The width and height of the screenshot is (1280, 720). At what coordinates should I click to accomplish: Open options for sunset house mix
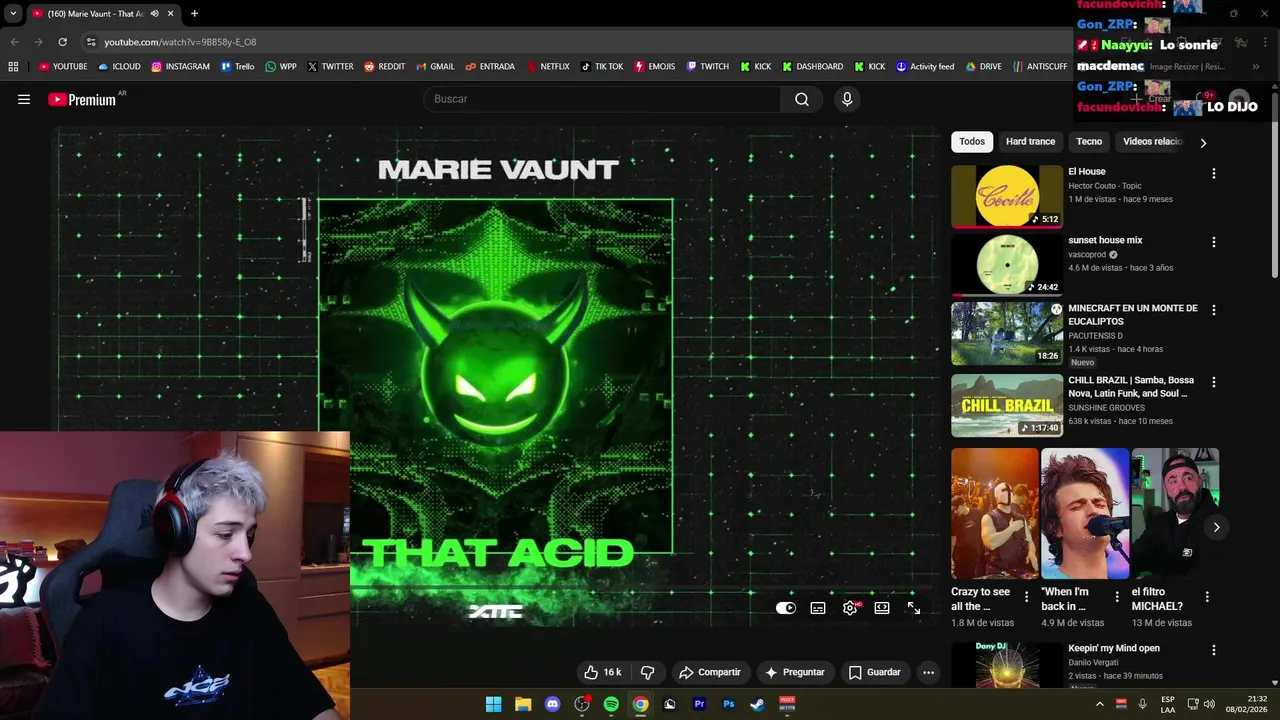pyautogui.click(x=1214, y=242)
